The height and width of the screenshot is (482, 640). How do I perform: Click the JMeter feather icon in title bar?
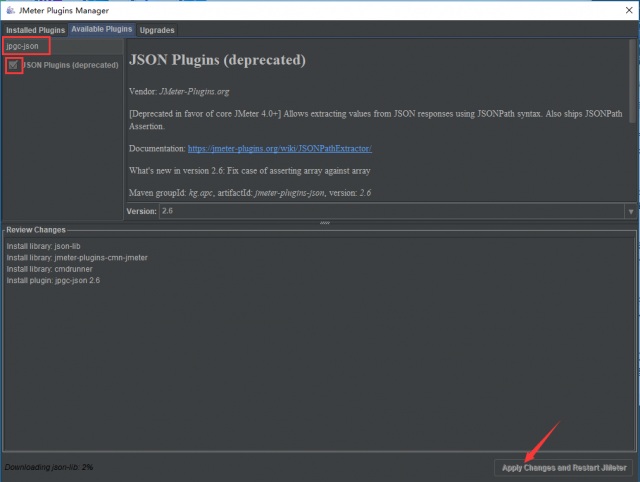9,9
